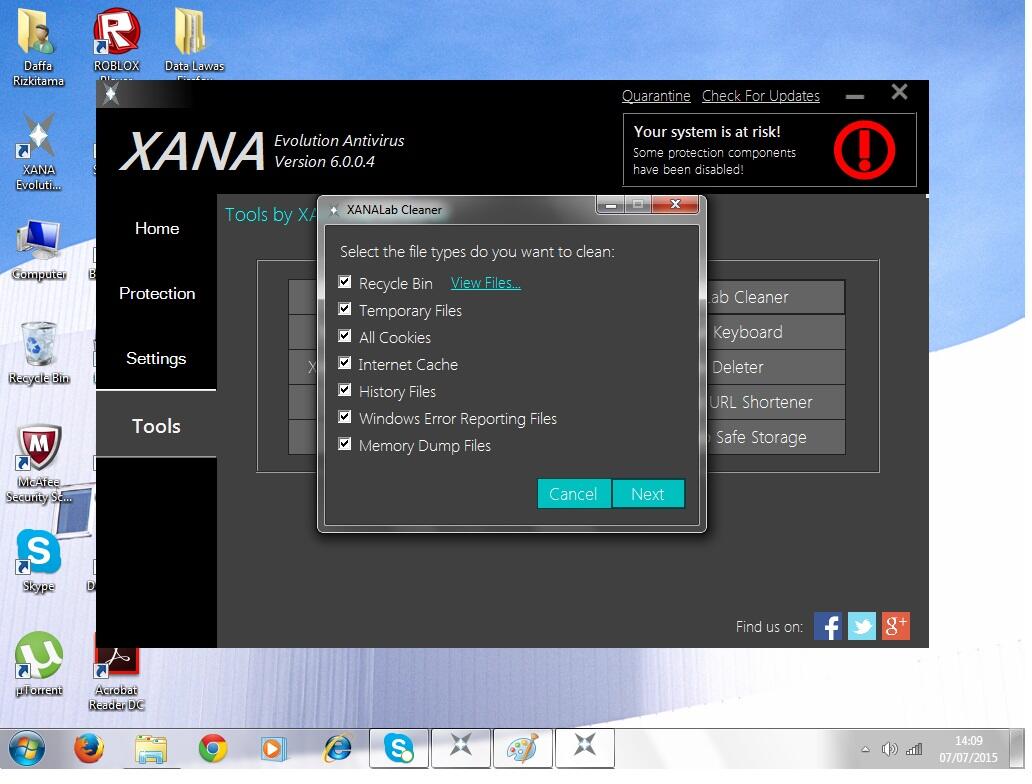This screenshot has width=1032, height=784.
Task: Open the Twitter link icon
Action: (862, 626)
